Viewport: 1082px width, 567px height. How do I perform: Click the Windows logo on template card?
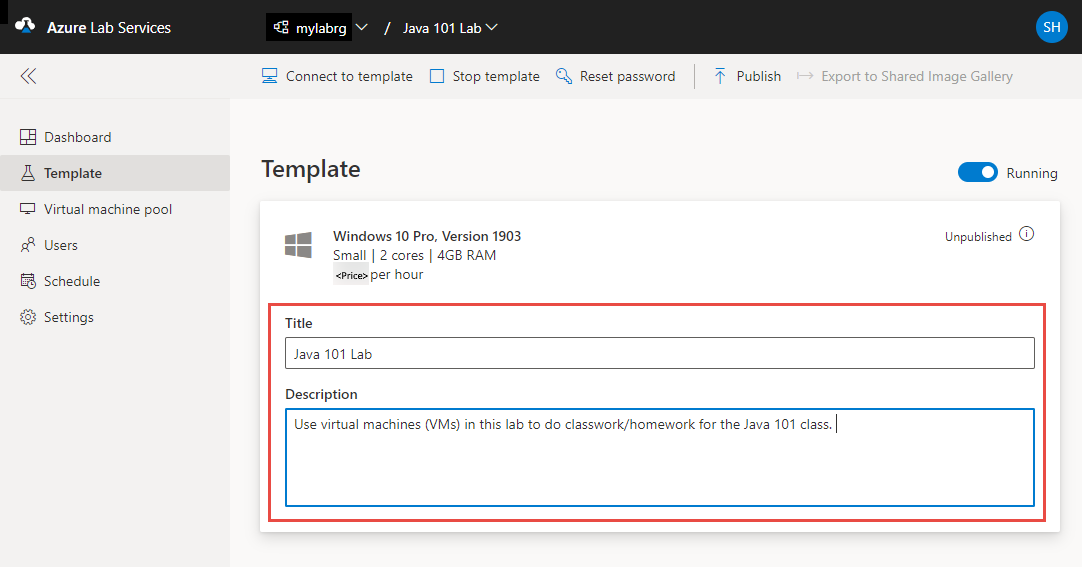[x=298, y=246]
